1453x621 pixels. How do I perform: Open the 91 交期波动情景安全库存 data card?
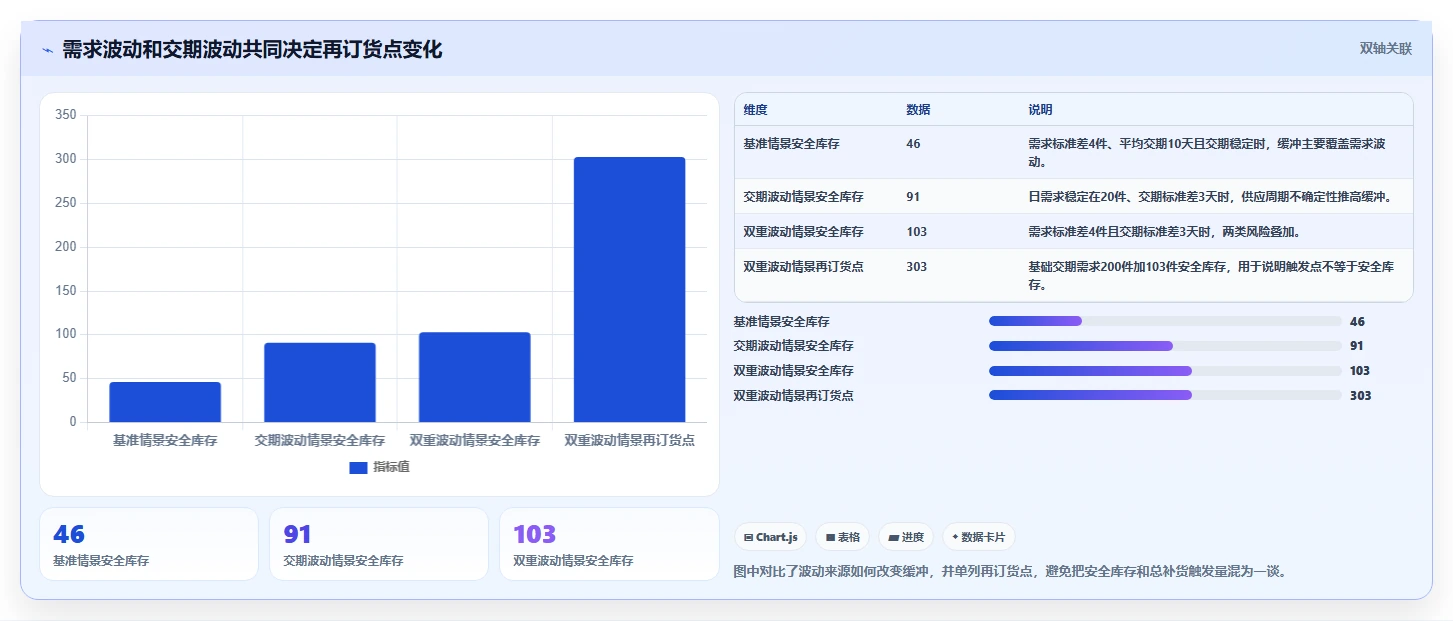tap(379, 544)
